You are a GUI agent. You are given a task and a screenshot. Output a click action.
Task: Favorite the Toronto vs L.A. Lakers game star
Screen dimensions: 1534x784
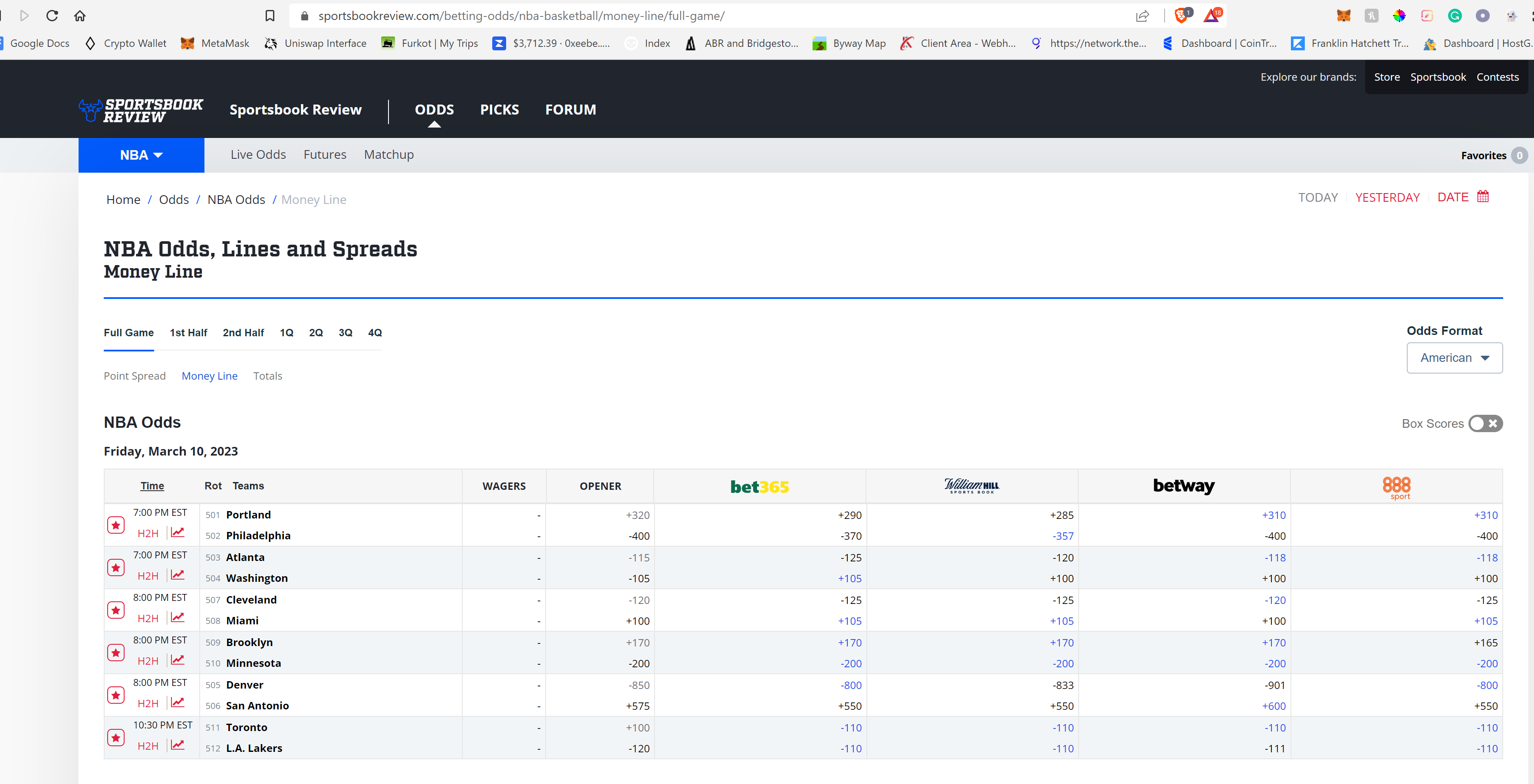pos(115,738)
